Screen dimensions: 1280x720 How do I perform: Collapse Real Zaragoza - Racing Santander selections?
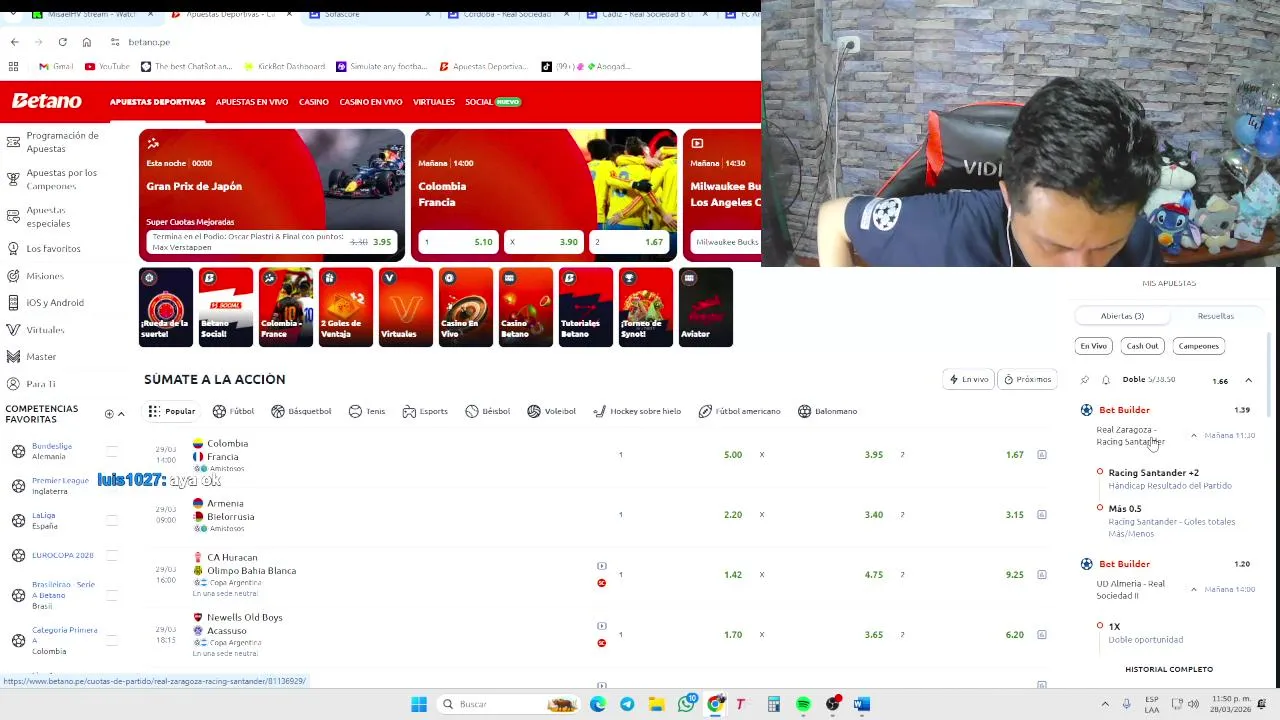coord(1193,436)
